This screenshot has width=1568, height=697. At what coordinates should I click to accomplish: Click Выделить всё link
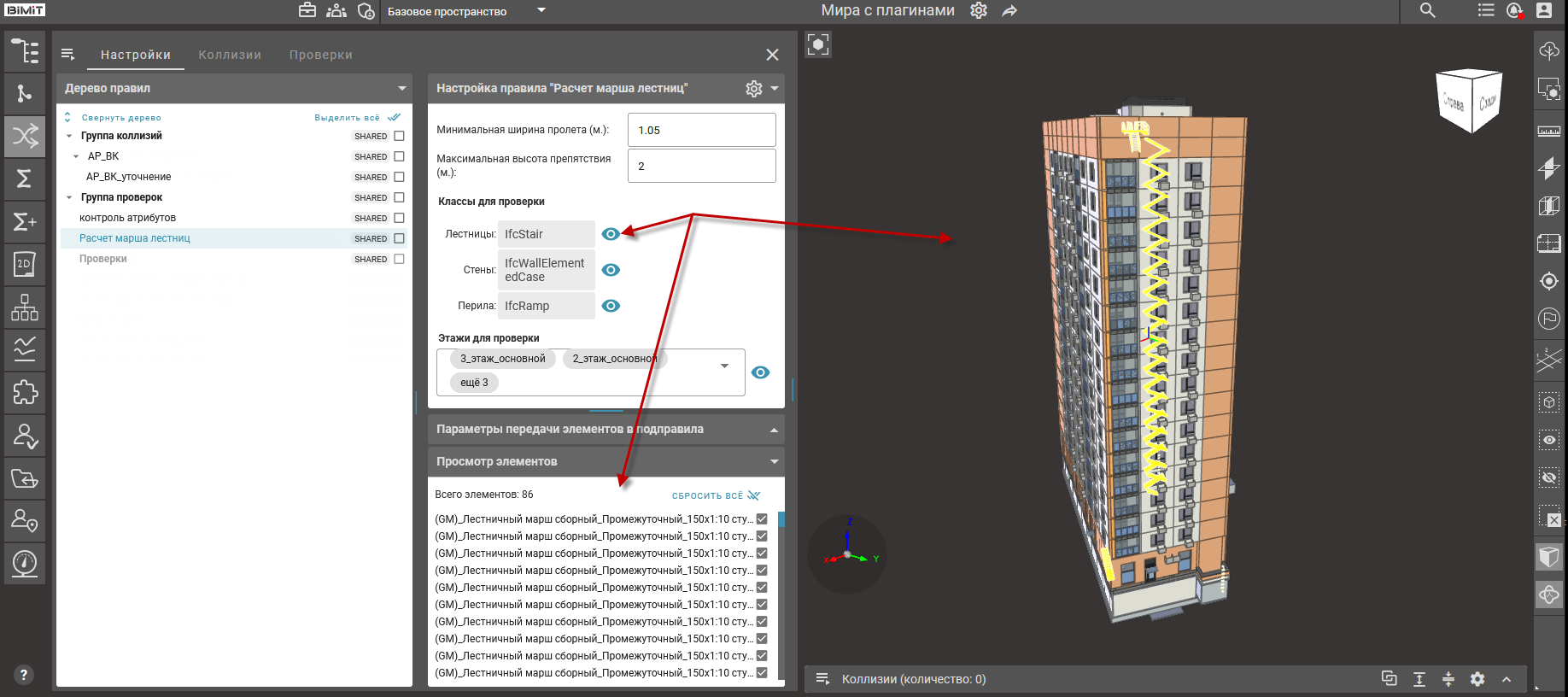(347, 118)
